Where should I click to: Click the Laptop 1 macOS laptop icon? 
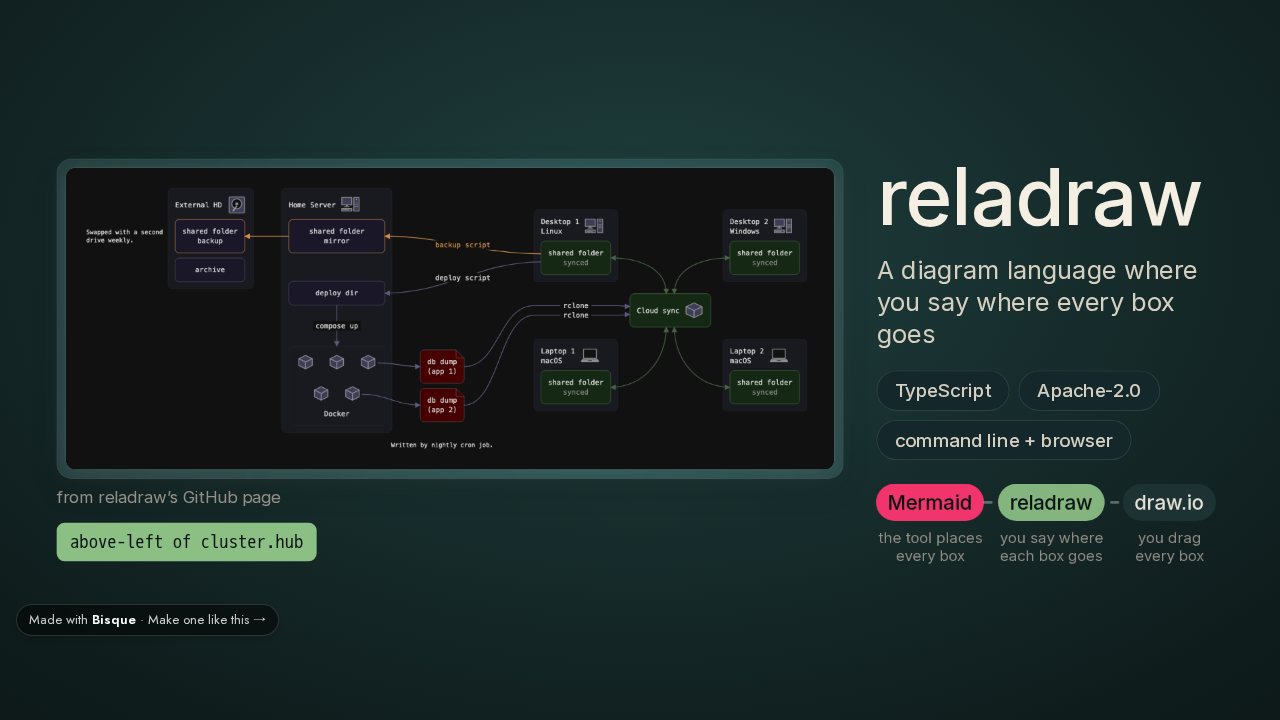[x=590, y=355]
